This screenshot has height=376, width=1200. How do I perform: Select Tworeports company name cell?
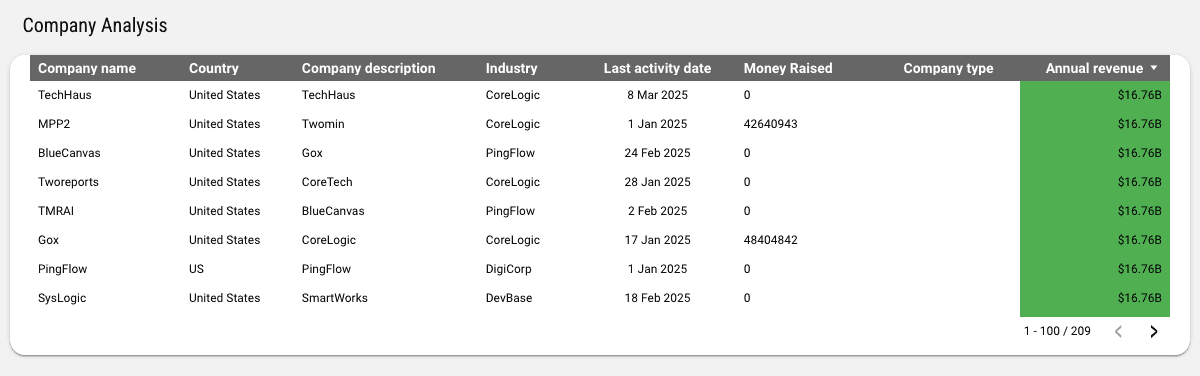(x=68, y=182)
